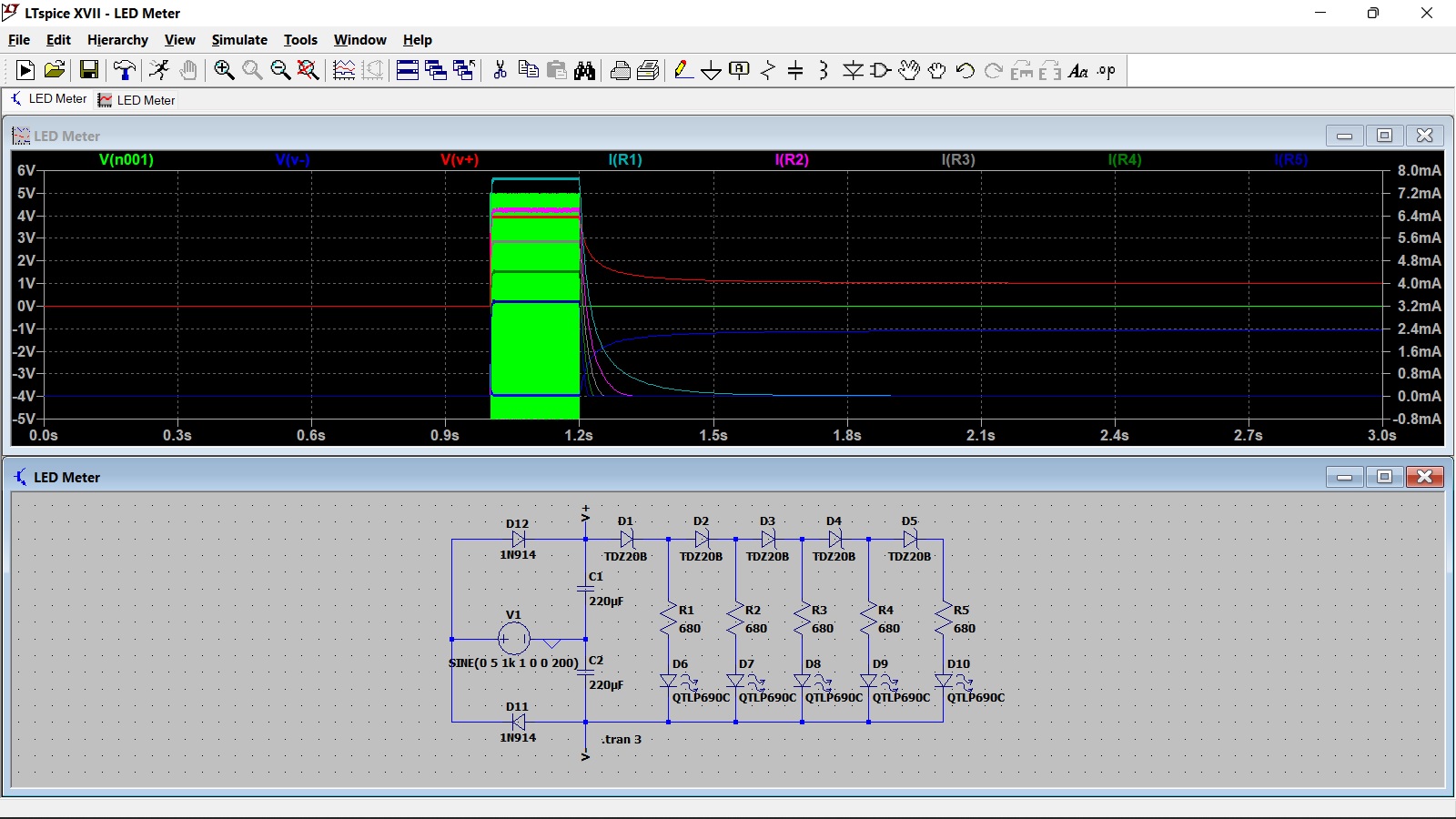
Task: Open the Hierarchy menu
Action: coord(117,40)
